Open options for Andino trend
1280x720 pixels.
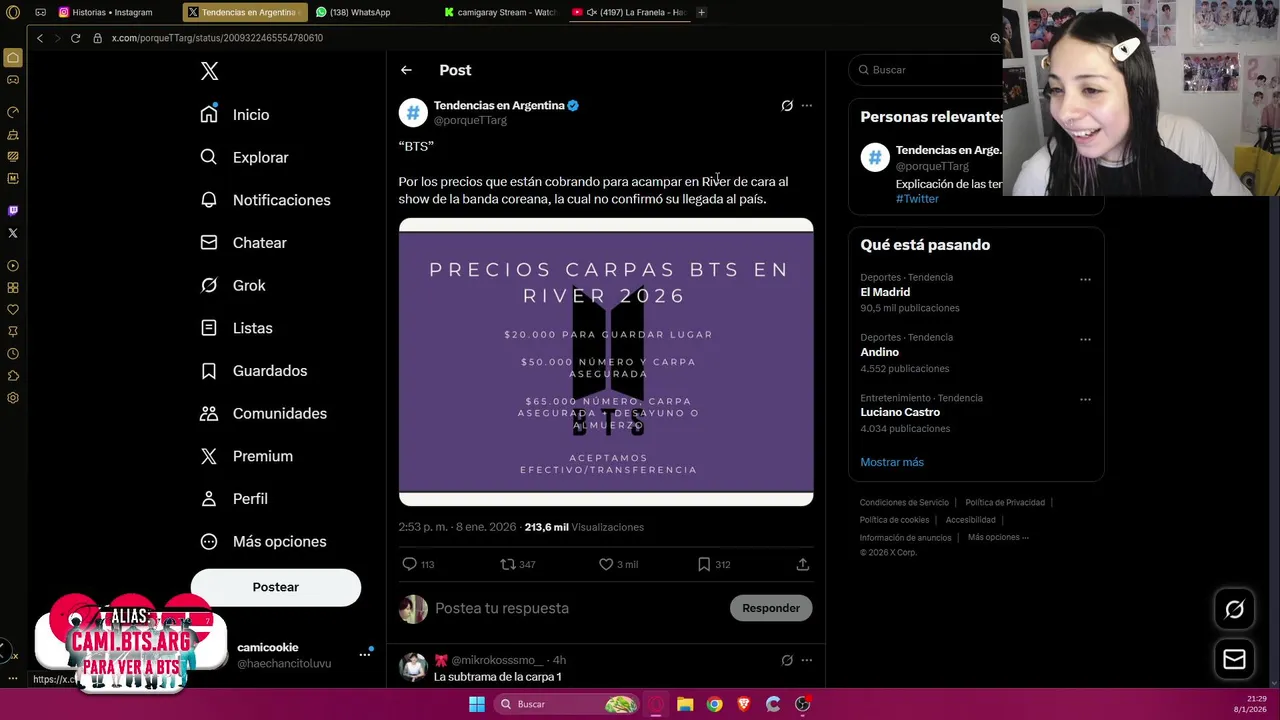[1085, 339]
